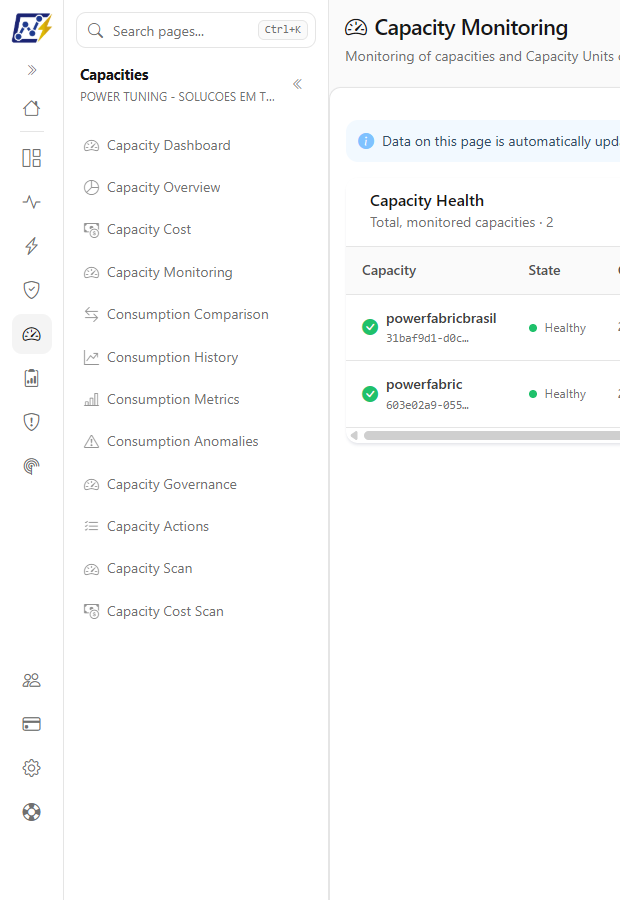Click the 31baf9d1-d0c… capacity ID

(x=427, y=339)
